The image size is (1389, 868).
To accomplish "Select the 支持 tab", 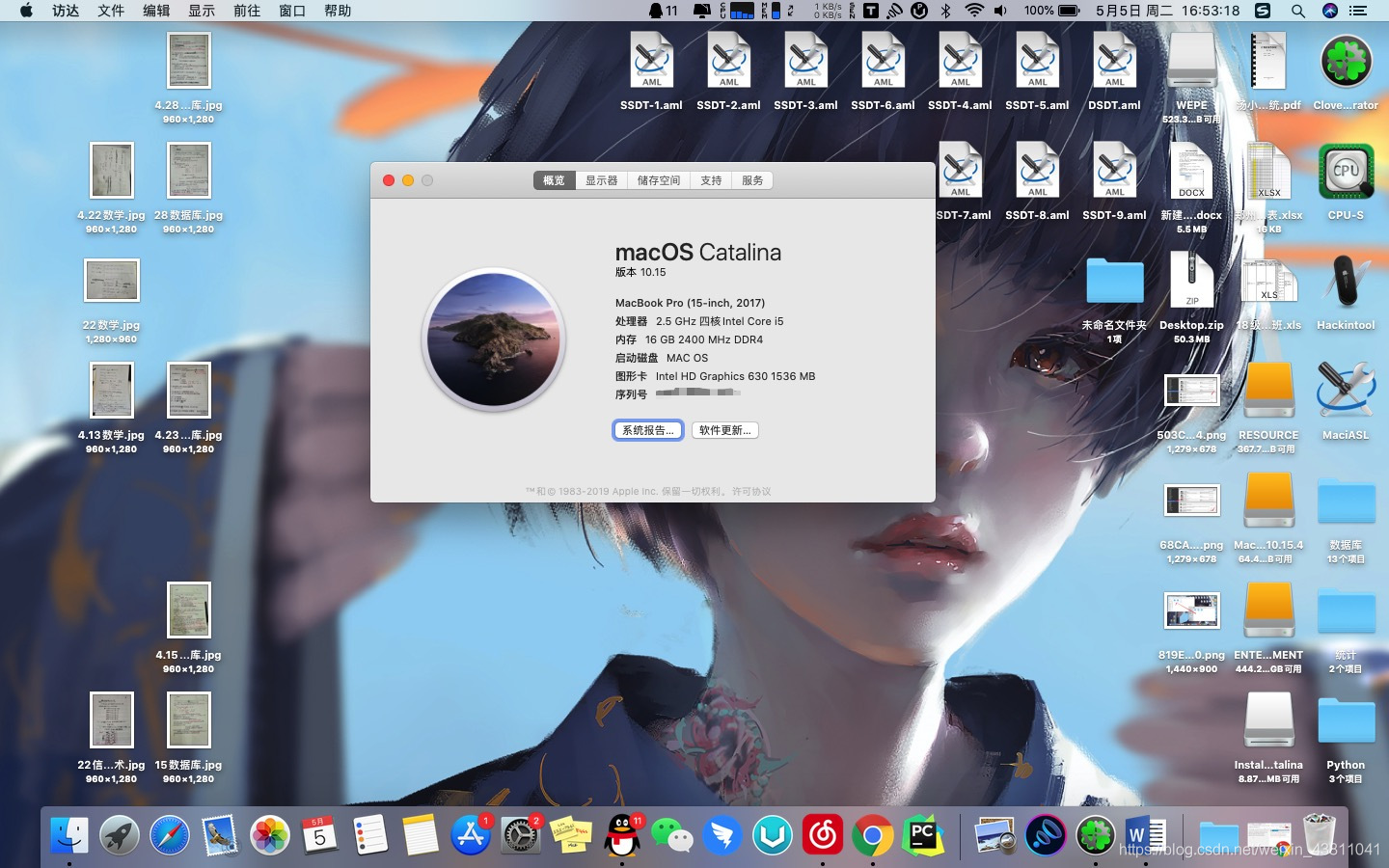I will click(x=711, y=180).
